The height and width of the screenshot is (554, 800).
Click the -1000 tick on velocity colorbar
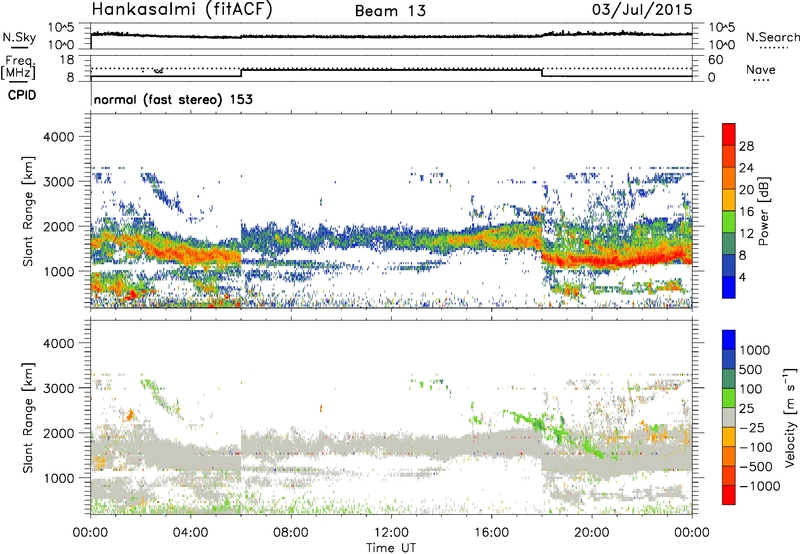tap(759, 486)
